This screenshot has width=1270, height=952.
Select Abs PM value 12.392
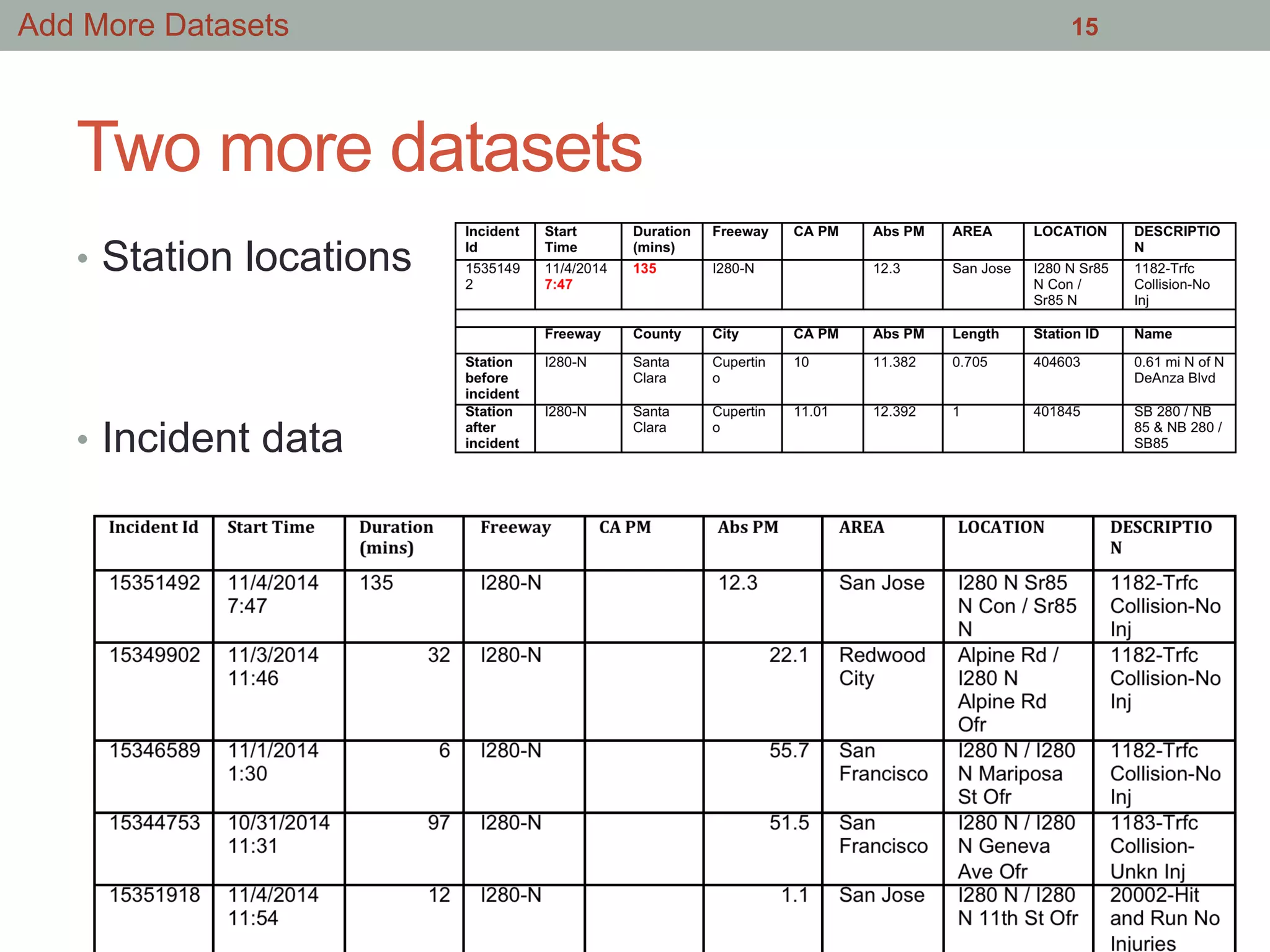pyautogui.click(x=895, y=412)
